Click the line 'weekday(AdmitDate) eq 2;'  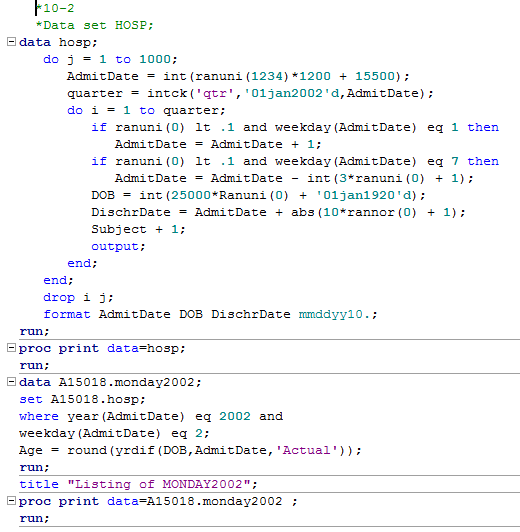(114, 433)
